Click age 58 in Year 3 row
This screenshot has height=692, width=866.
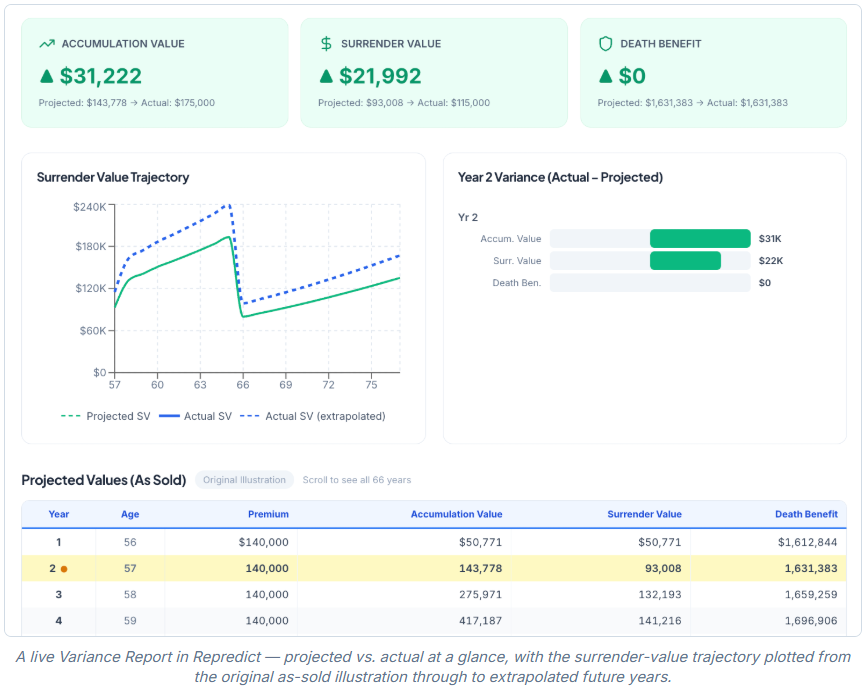tap(130, 595)
